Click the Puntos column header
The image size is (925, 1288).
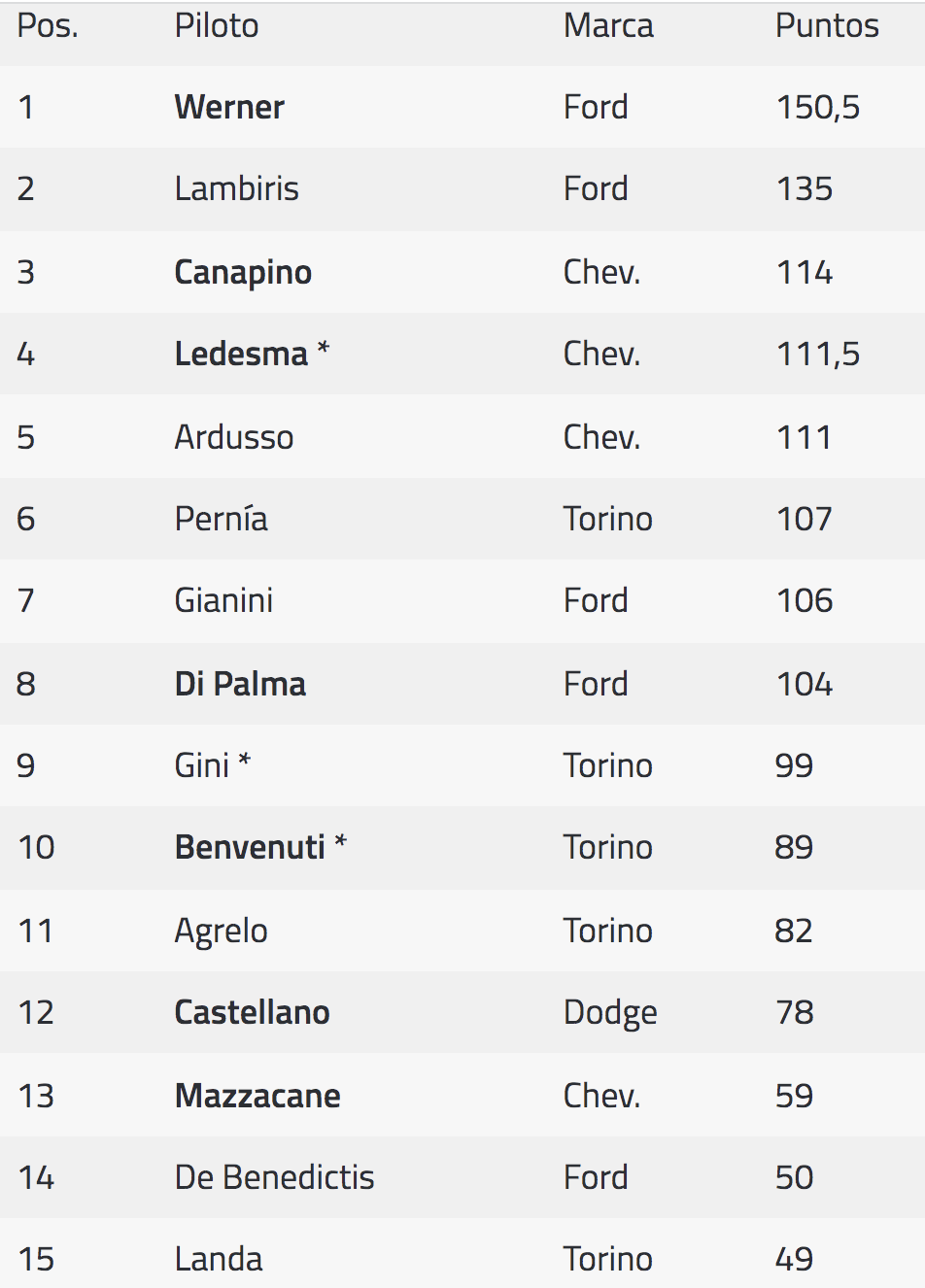[827, 26]
